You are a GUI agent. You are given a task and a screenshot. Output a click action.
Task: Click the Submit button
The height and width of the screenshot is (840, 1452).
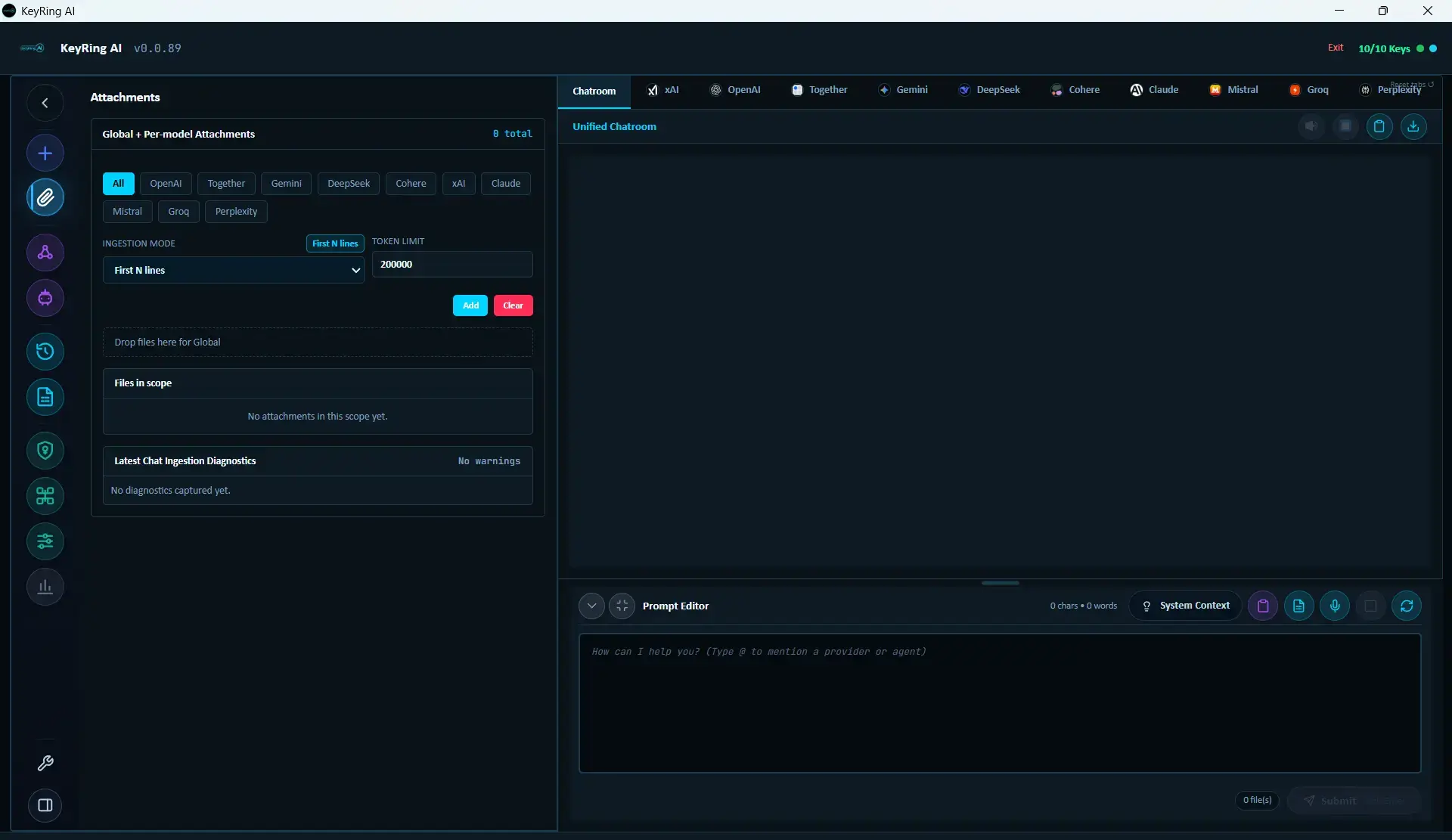(1354, 801)
